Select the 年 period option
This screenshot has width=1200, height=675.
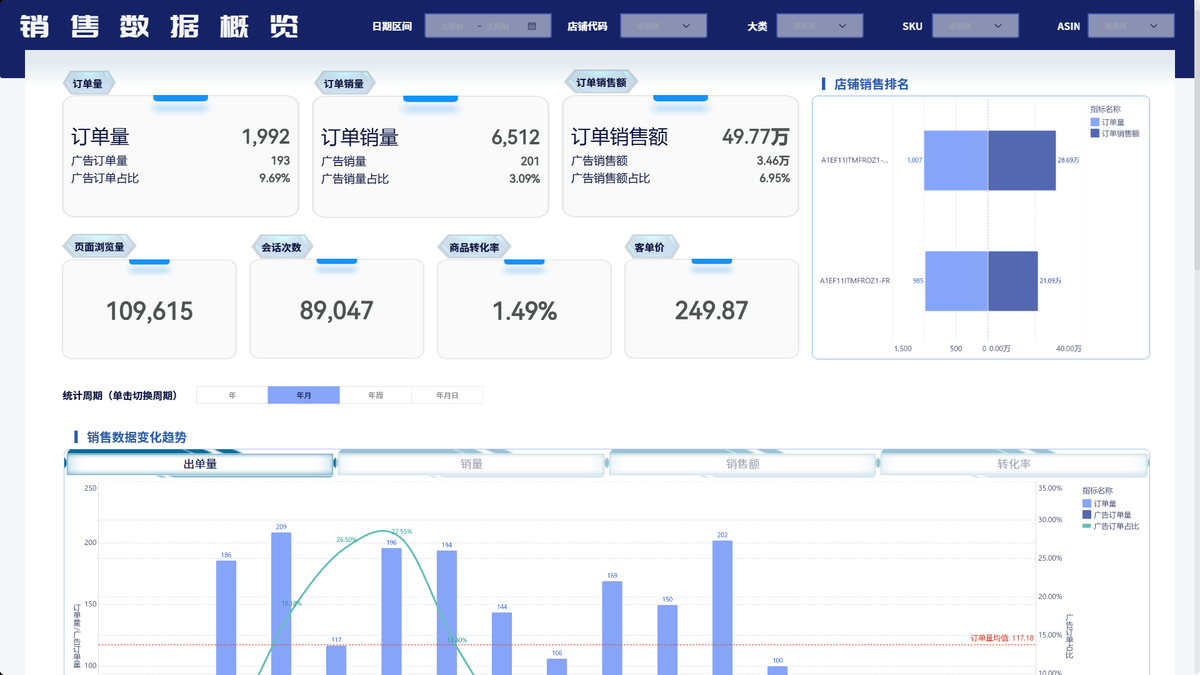[x=232, y=395]
